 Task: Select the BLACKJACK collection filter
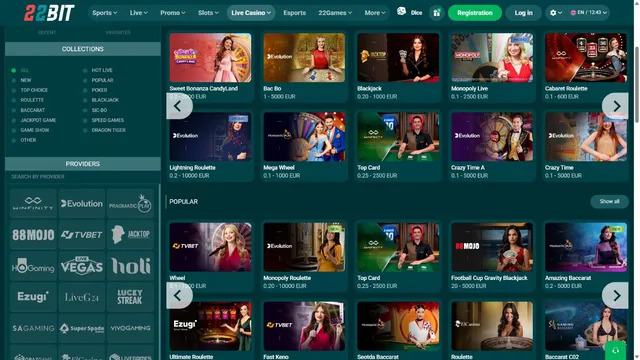(101, 100)
